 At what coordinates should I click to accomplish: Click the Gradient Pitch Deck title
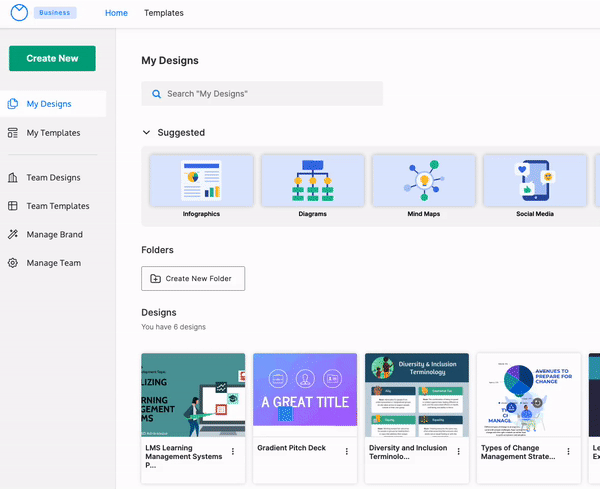point(292,448)
